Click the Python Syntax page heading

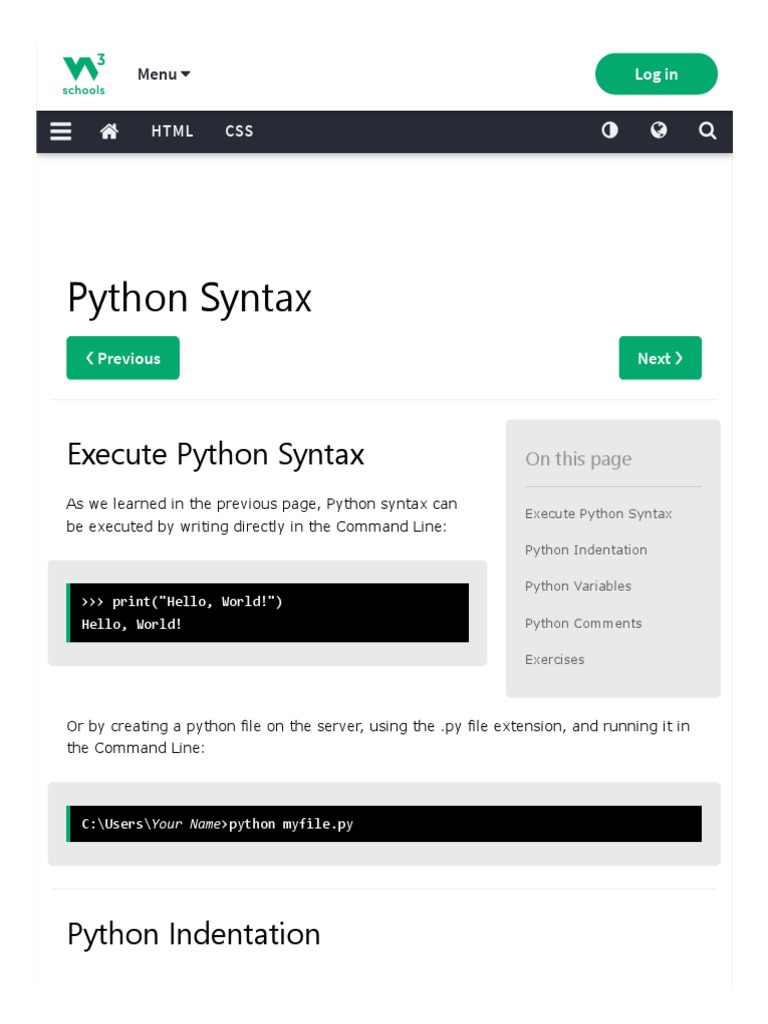tap(189, 298)
